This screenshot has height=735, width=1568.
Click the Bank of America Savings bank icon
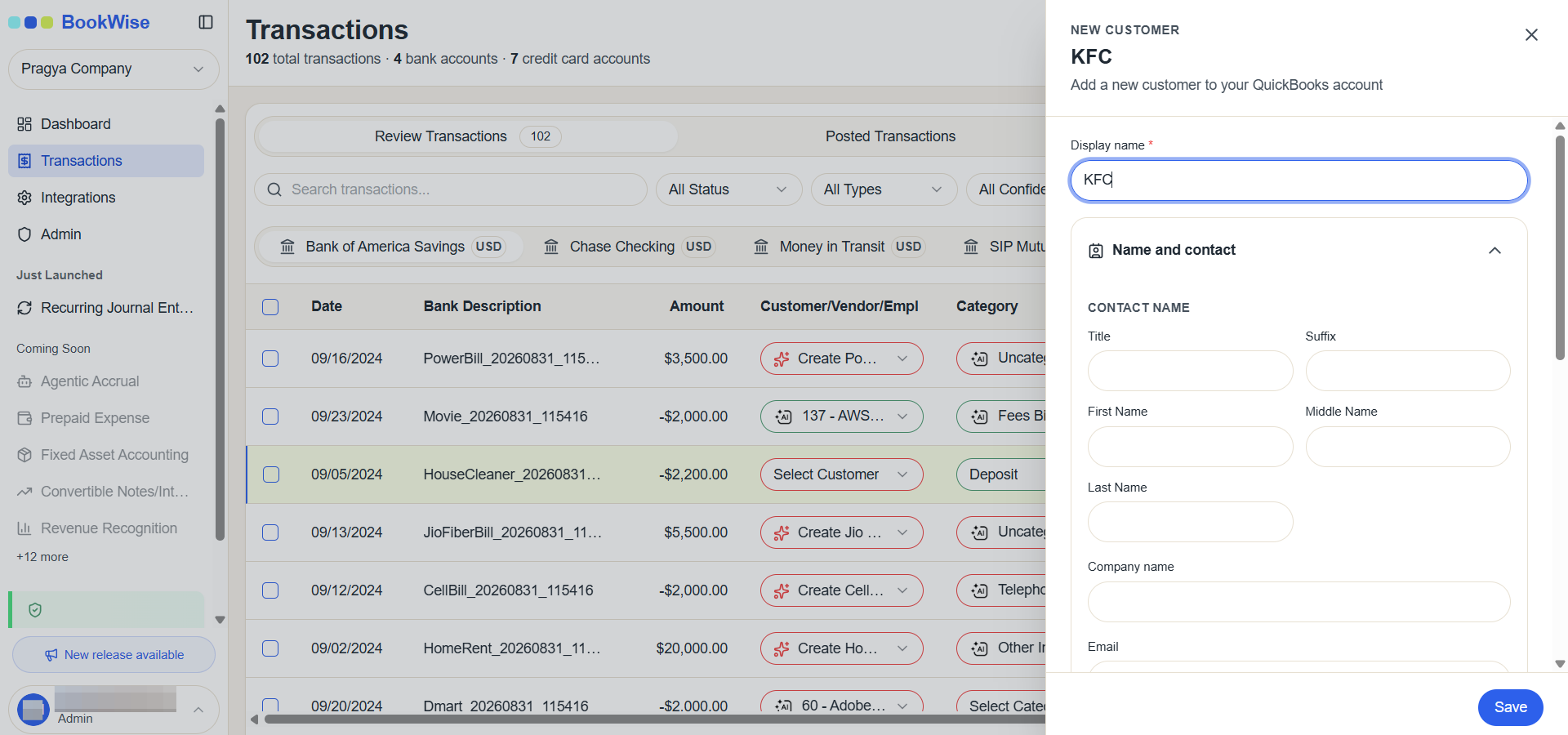point(287,247)
